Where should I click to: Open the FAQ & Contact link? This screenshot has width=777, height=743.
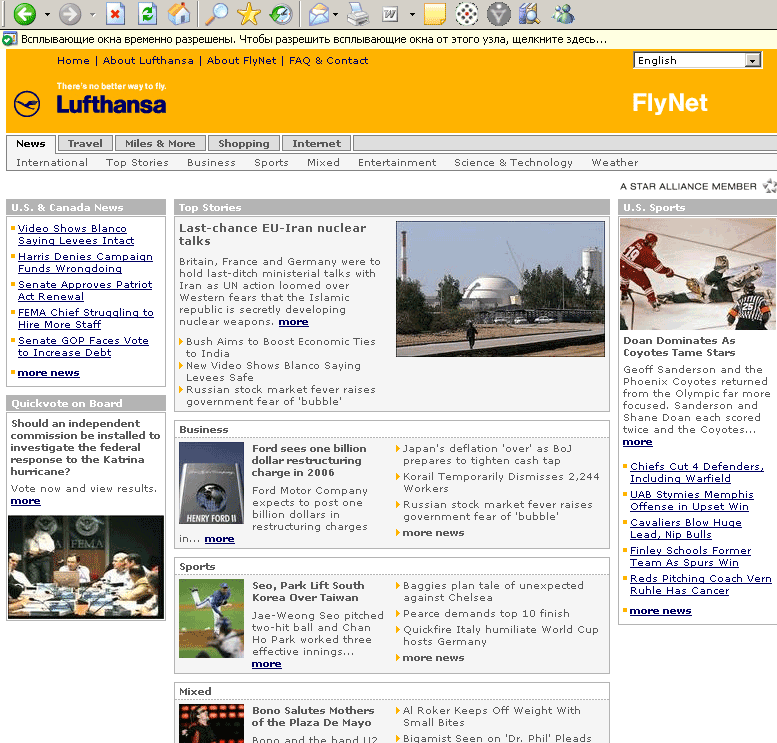(x=329, y=60)
